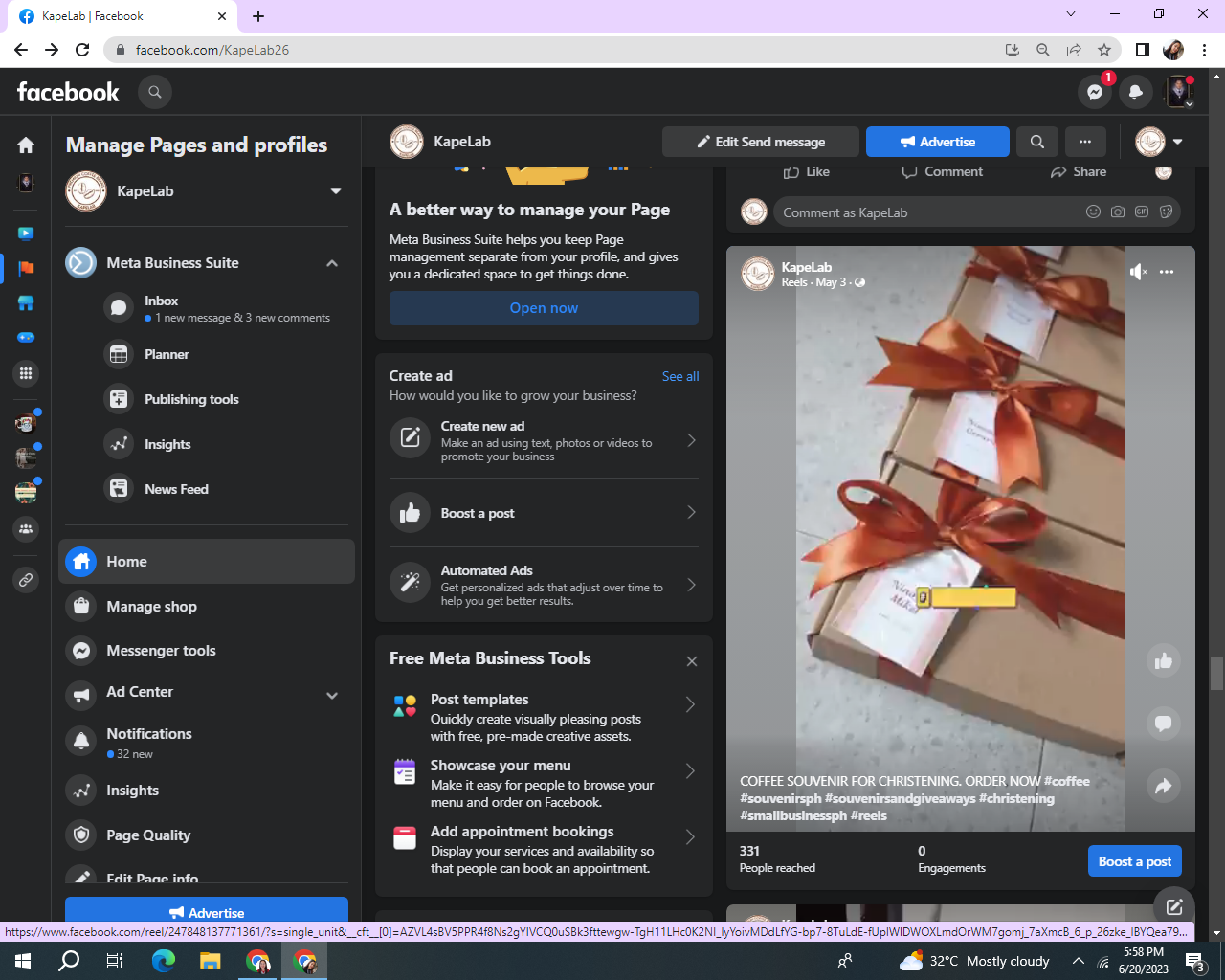Open the page identity switcher dropdown arrow
1225x980 pixels.
(1178, 142)
